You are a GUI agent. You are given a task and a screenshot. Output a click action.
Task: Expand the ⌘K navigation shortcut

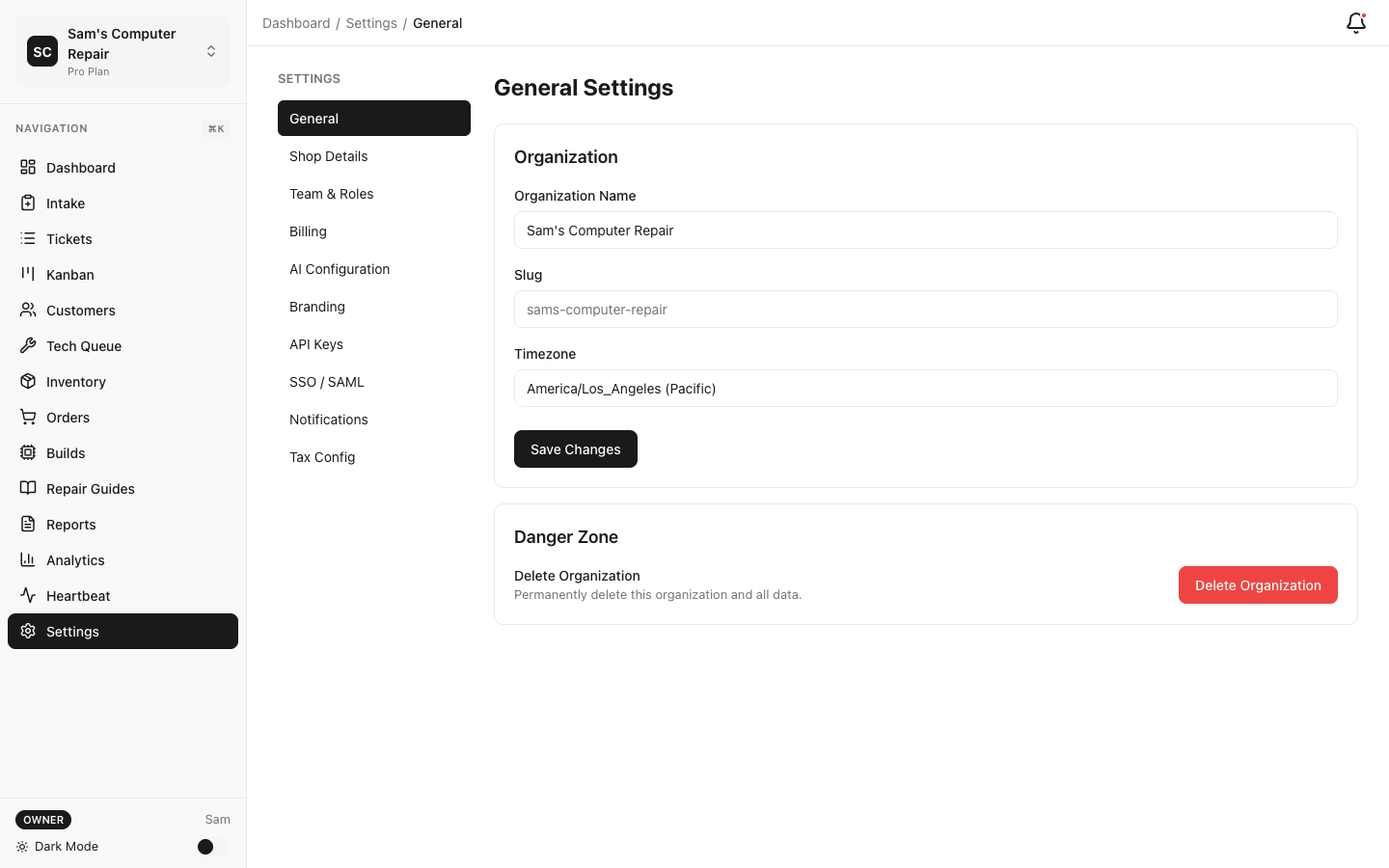215,128
